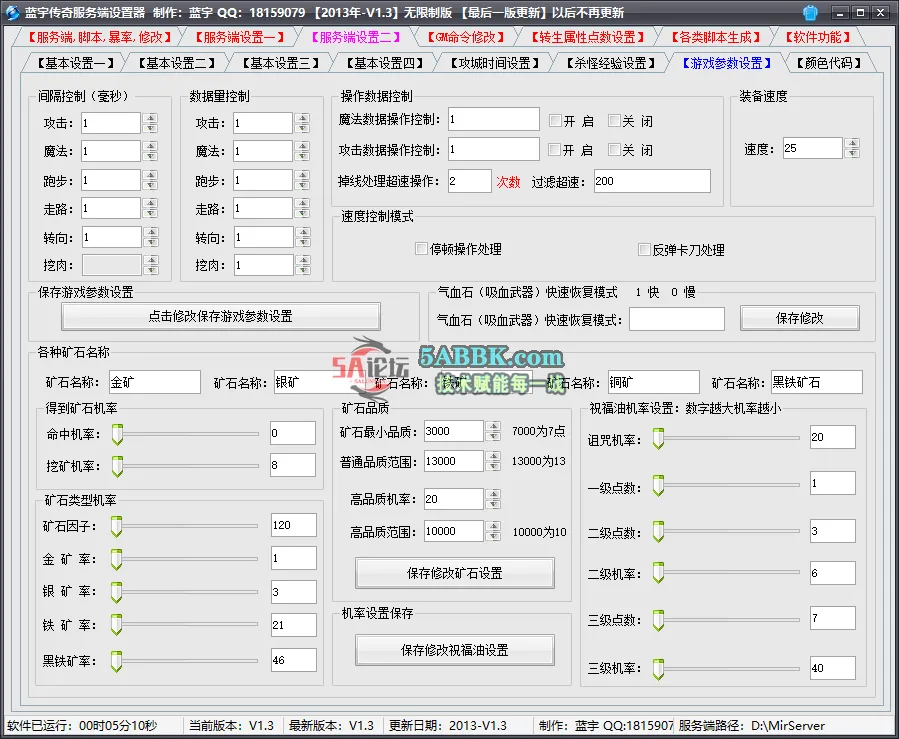Enable the 开启 checkbox for 魔法数据操作控制
Image resolution: width=899 pixels, height=739 pixels.
click(556, 119)
